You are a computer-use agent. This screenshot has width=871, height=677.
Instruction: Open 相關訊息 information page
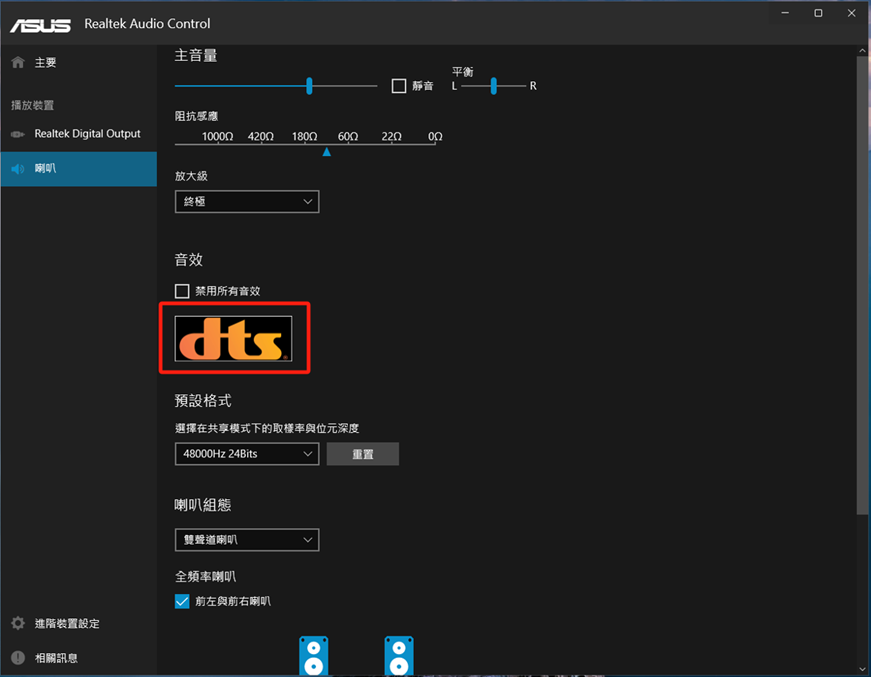(x=79, y=658)
